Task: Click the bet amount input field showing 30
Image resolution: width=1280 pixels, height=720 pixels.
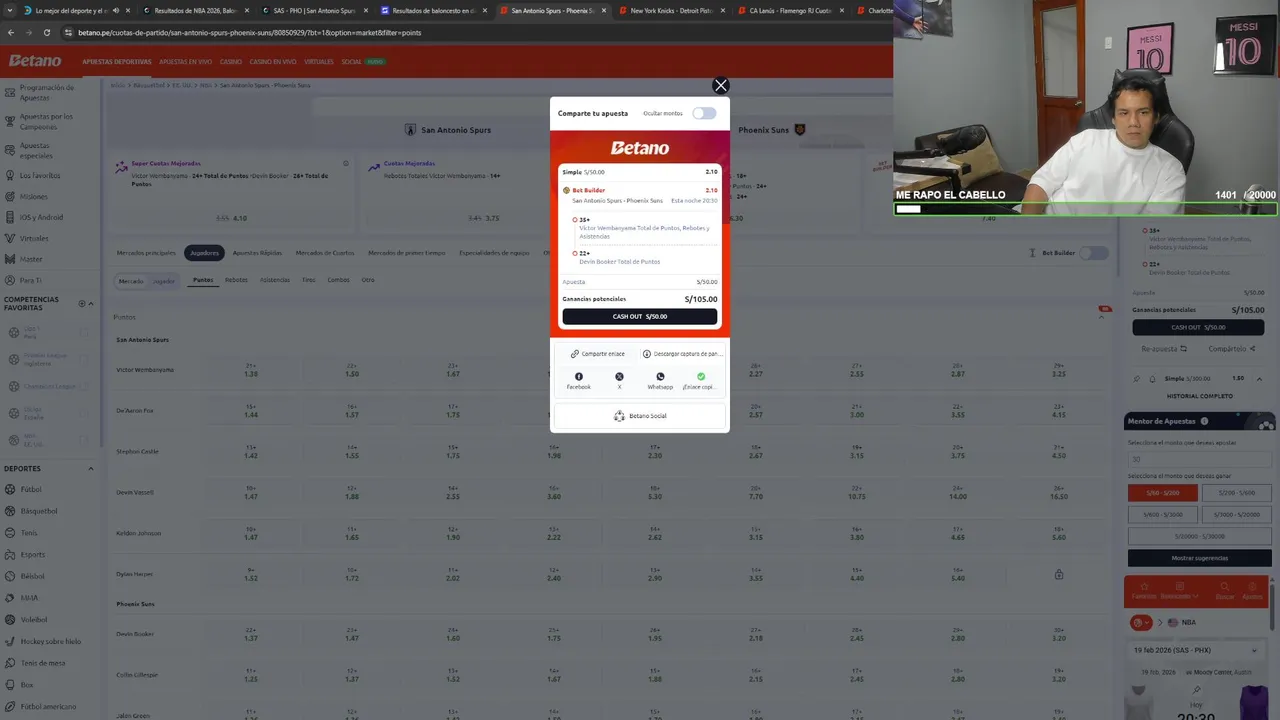Action: coord(1198,460)
